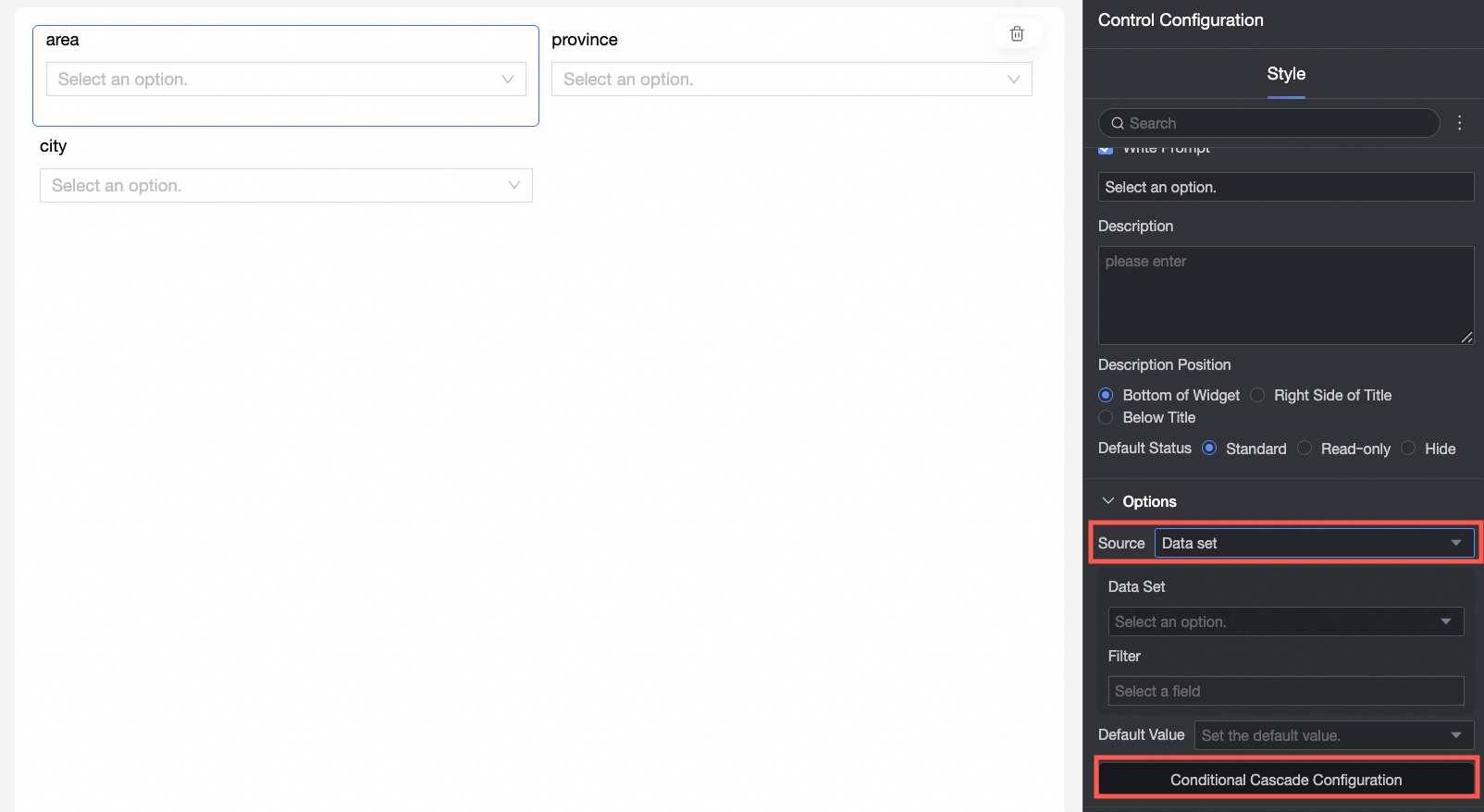Select Right Side of Title radio
The width and height of the screenshot is (1484, 812).
pos(1257,395)
